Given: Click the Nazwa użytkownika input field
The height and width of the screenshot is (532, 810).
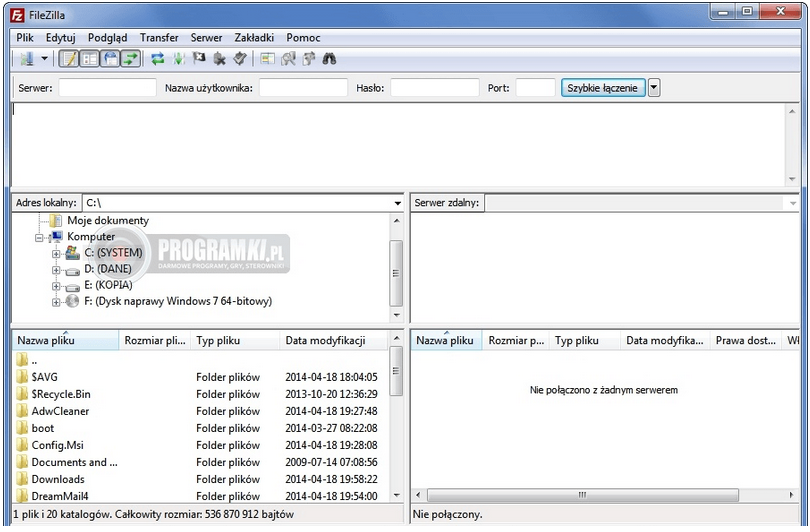Looking at the screenshot, I should [x=303, y=88].
